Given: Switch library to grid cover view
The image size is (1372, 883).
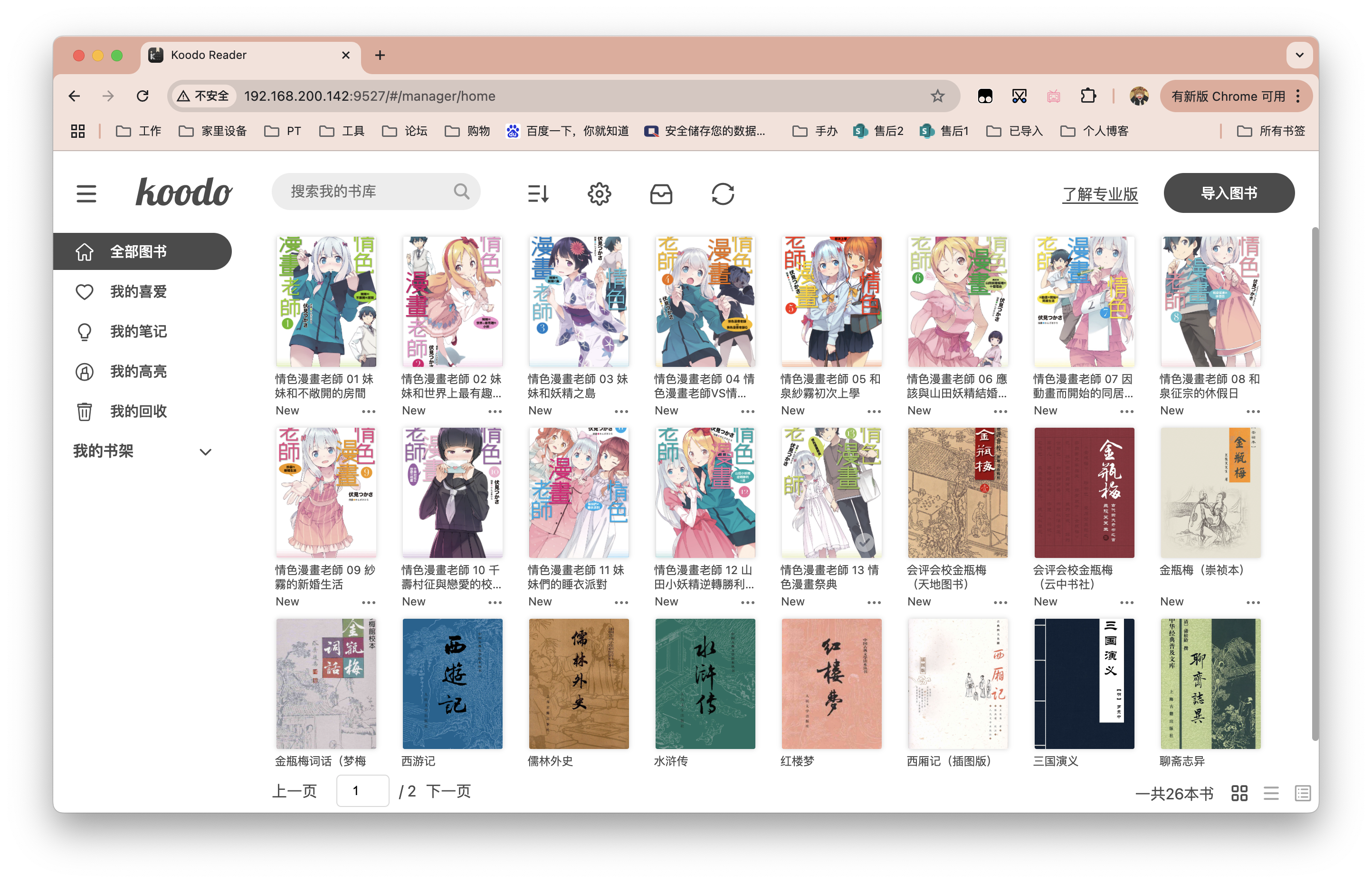Looking at the screenshot, I should click(1239, 793).
